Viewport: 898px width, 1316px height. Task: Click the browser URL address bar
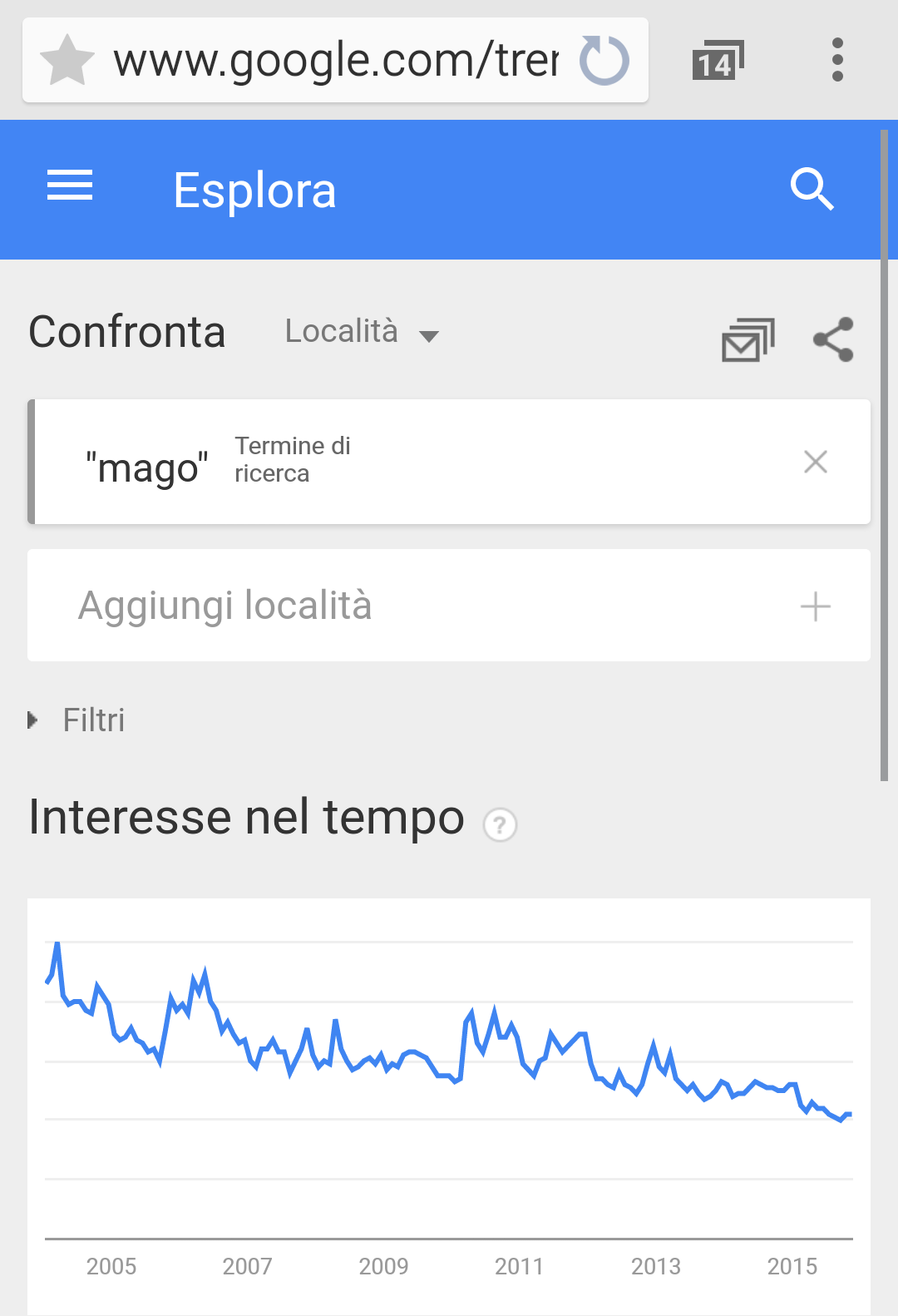336,60
